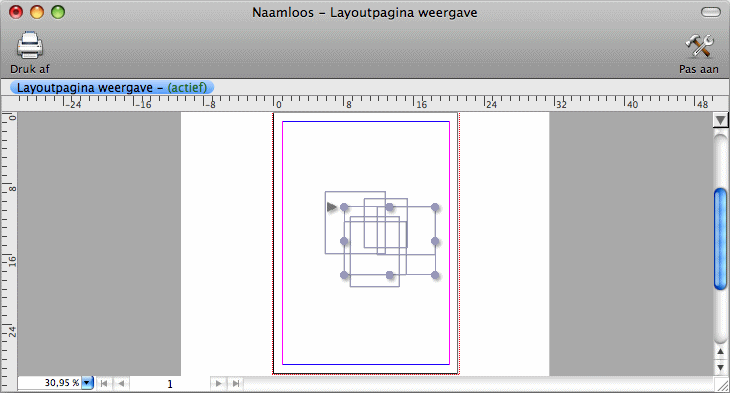
Task: Click the scroll down arrow in vertical scrollbar
Action: pos(721,367)
